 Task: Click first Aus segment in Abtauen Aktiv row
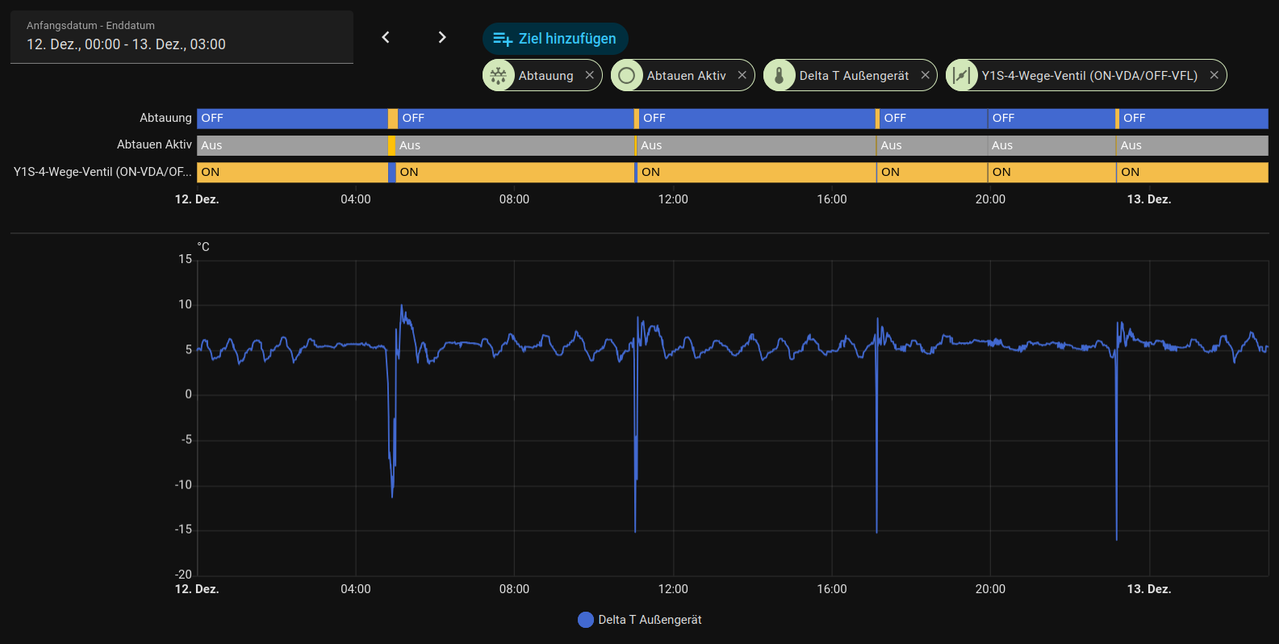(x=292, y=145)
